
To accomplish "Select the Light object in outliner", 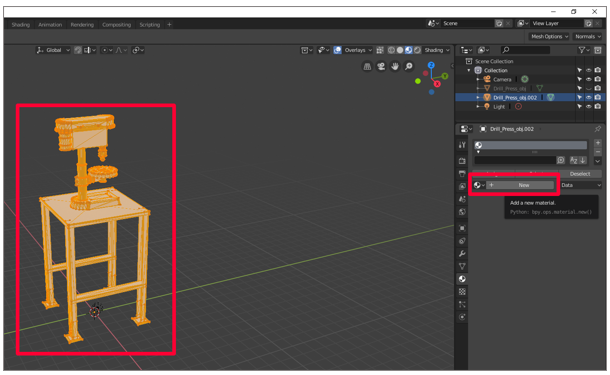I will 499,107.
